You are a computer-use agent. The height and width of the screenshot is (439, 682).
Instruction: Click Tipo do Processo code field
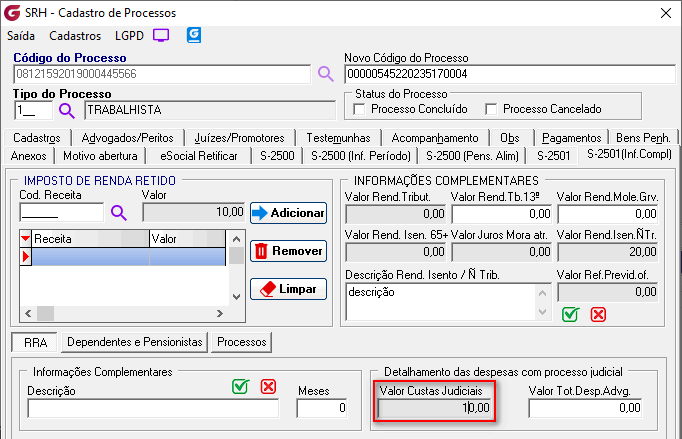point(33,110)
